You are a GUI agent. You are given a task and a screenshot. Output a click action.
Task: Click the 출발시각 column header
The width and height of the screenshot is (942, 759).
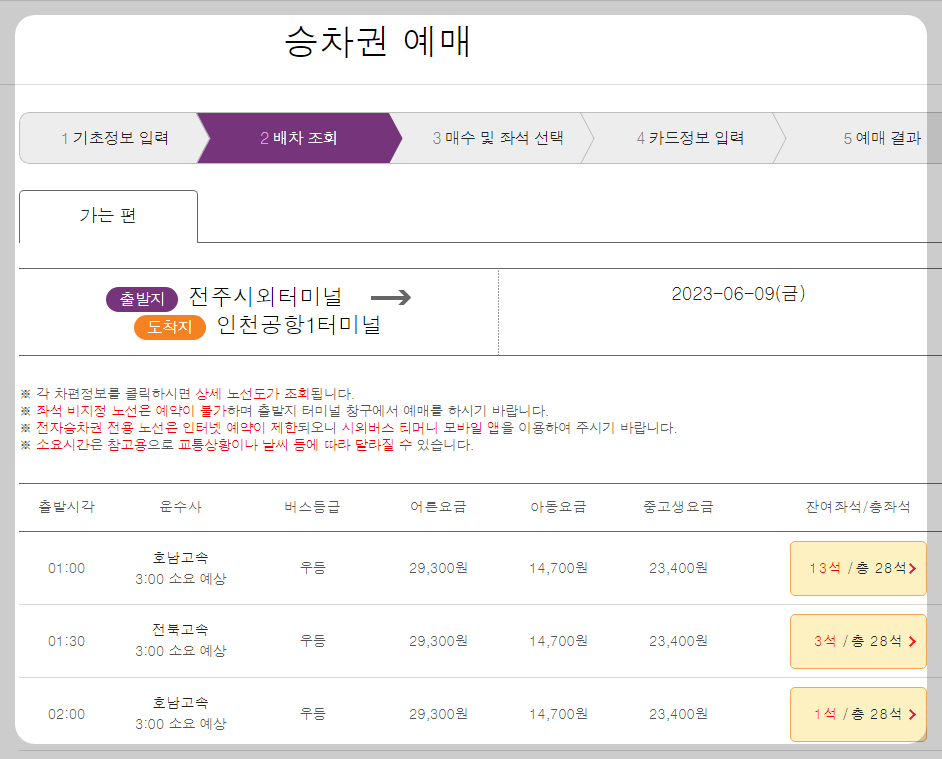(66, 507)
